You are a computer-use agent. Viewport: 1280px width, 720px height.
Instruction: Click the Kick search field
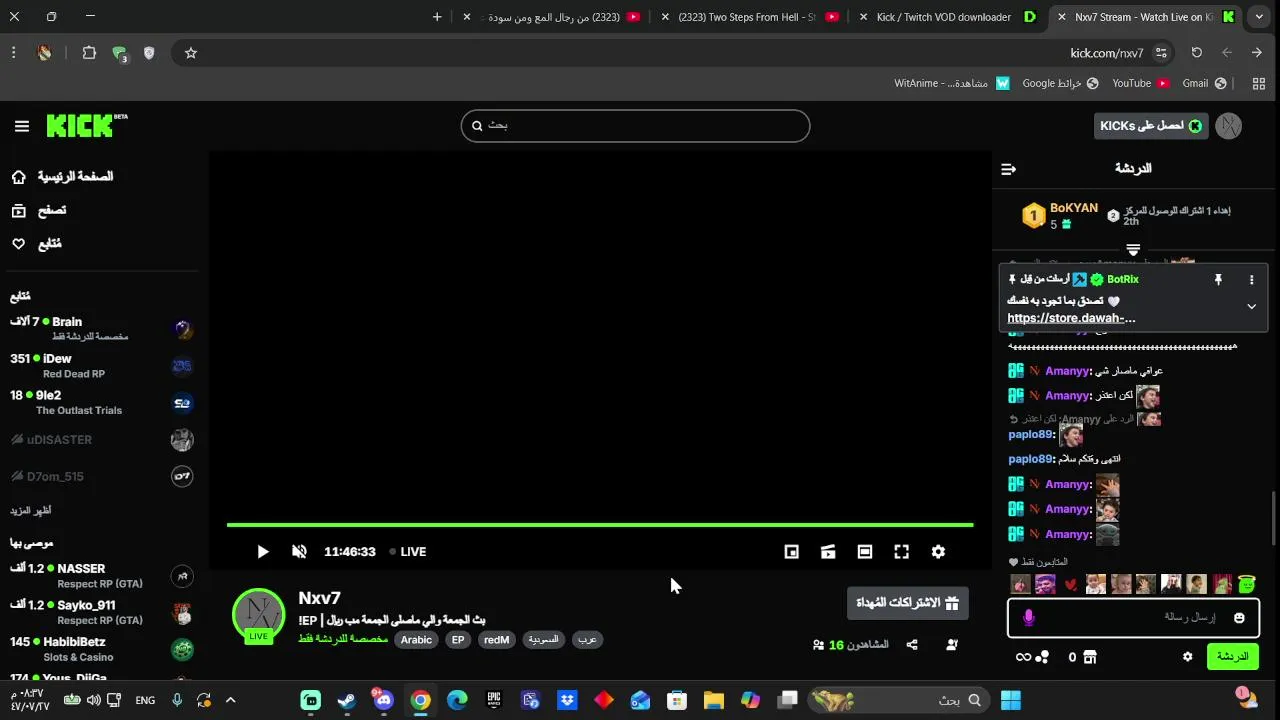point(635,126)
